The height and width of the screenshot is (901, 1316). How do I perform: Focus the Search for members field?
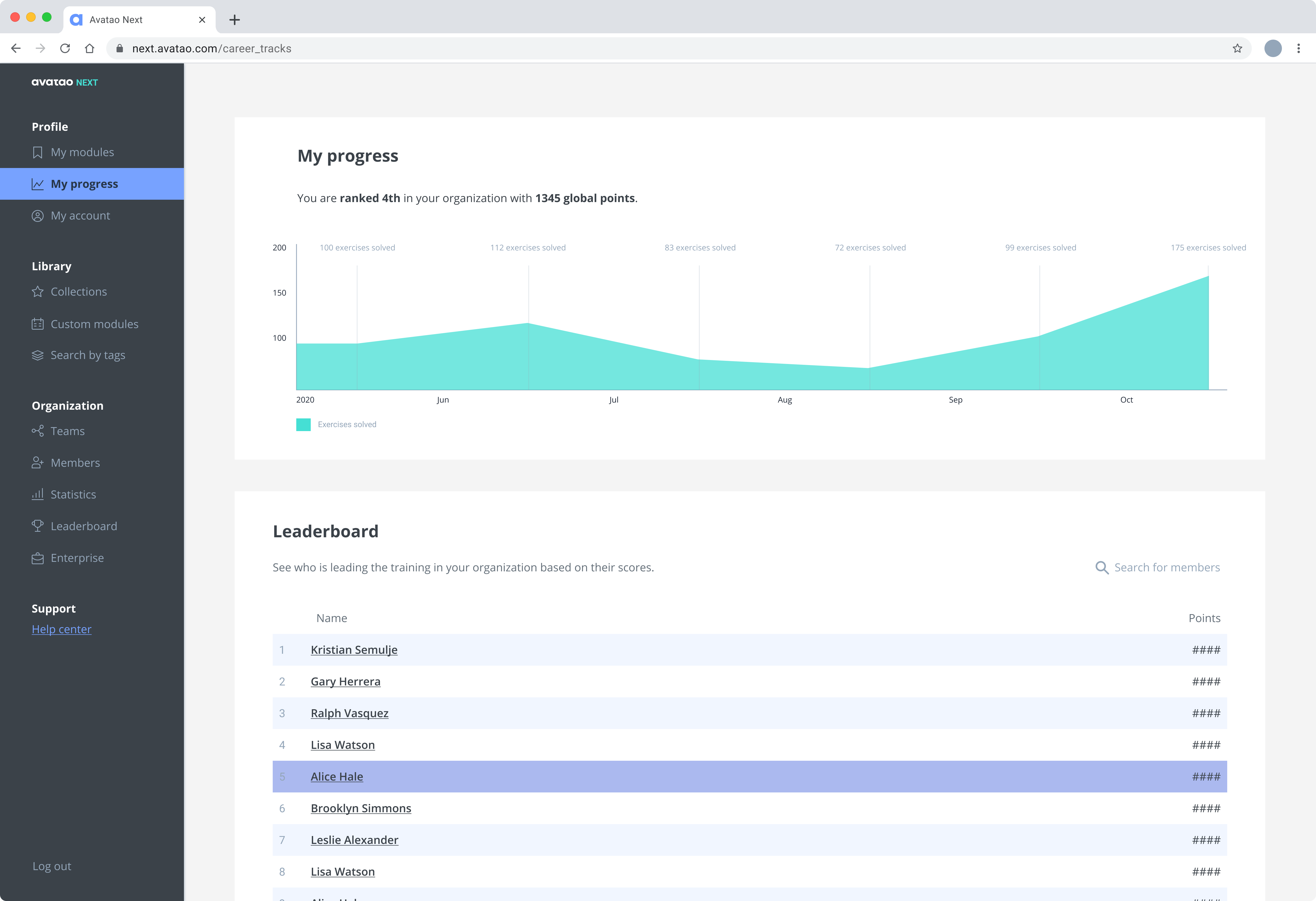(1166, 568)
